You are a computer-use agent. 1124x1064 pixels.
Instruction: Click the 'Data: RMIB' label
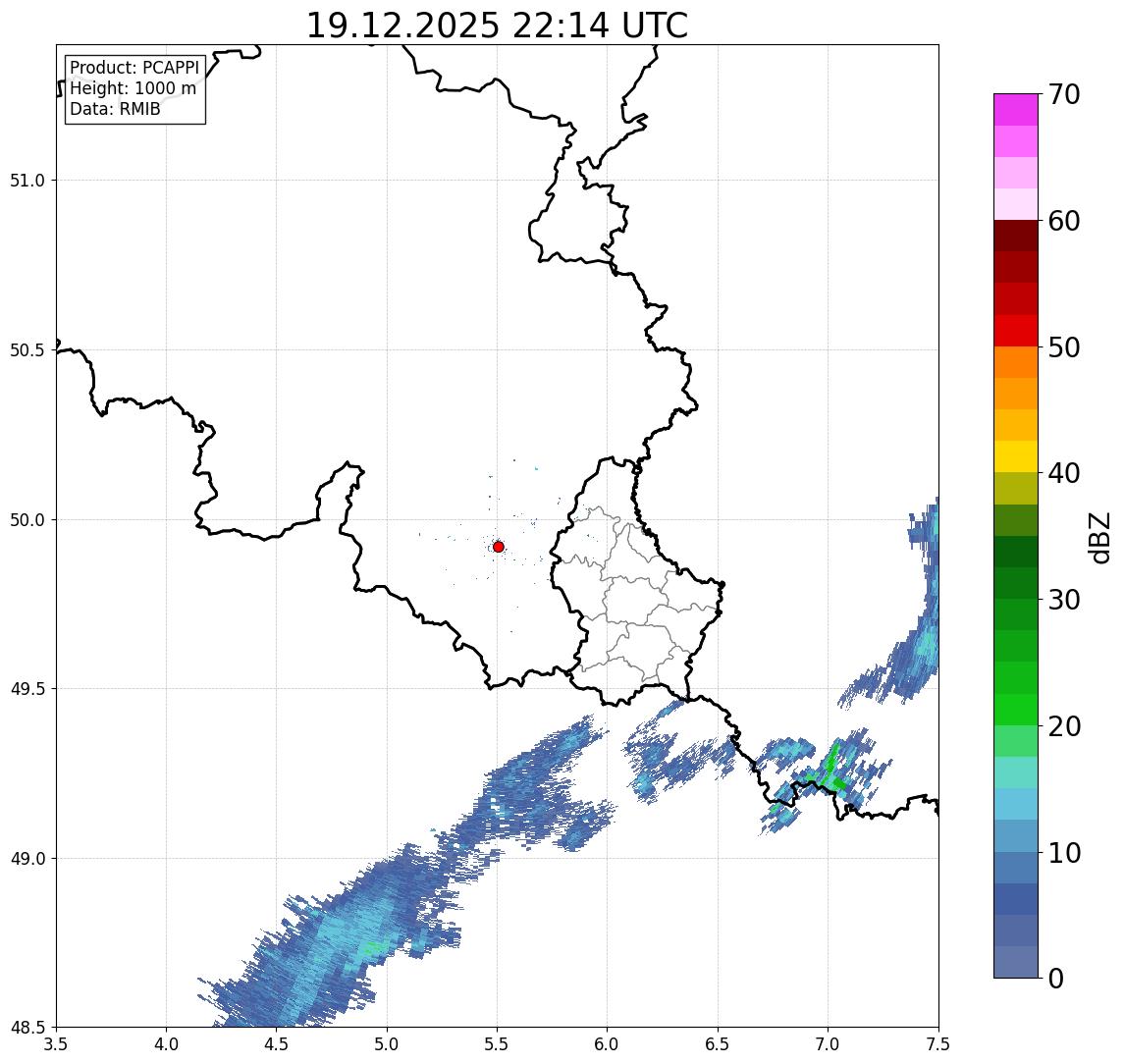tap(115, 109)
